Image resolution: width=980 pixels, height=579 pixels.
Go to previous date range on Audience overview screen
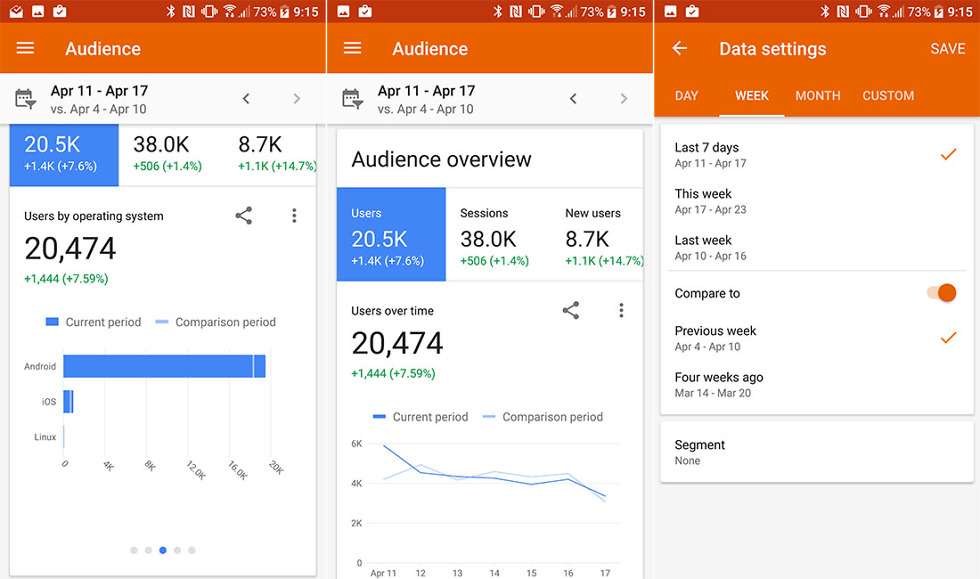[573, 98]
